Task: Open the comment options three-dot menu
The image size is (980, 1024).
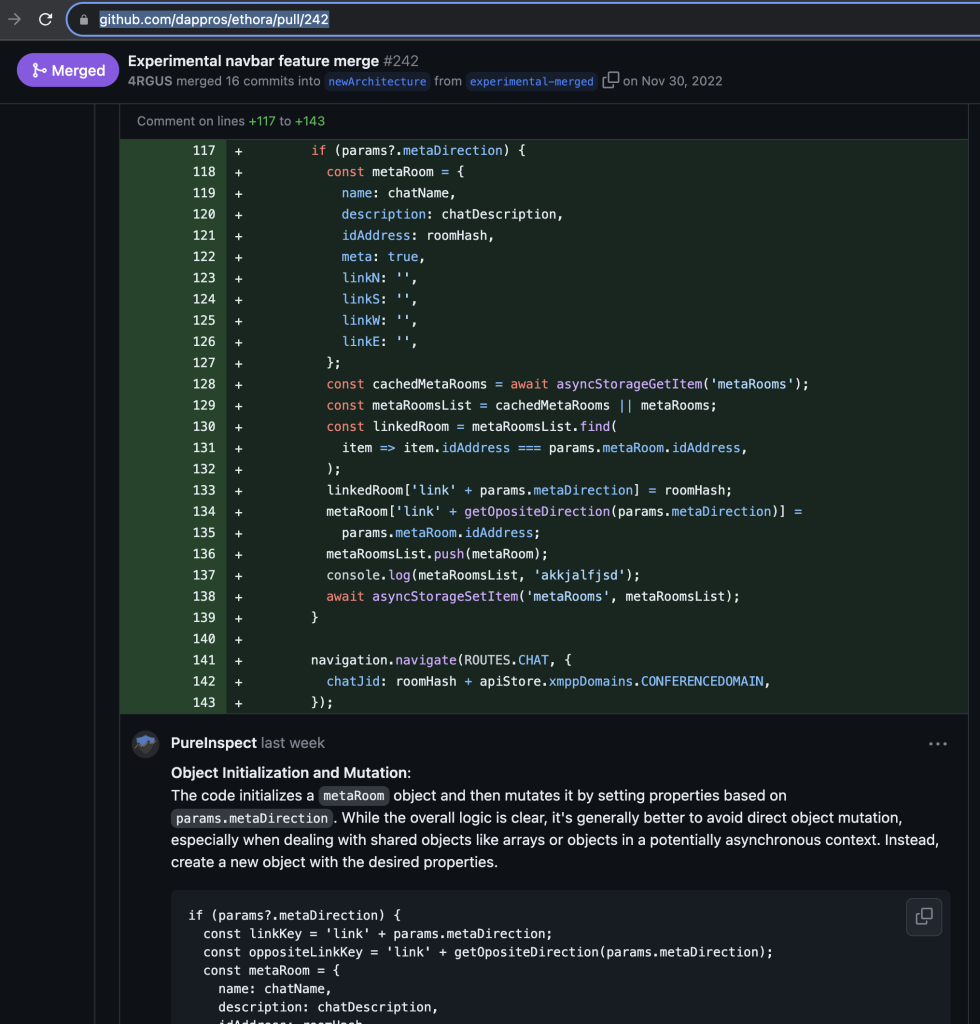Action: click(x=938, y=744)
